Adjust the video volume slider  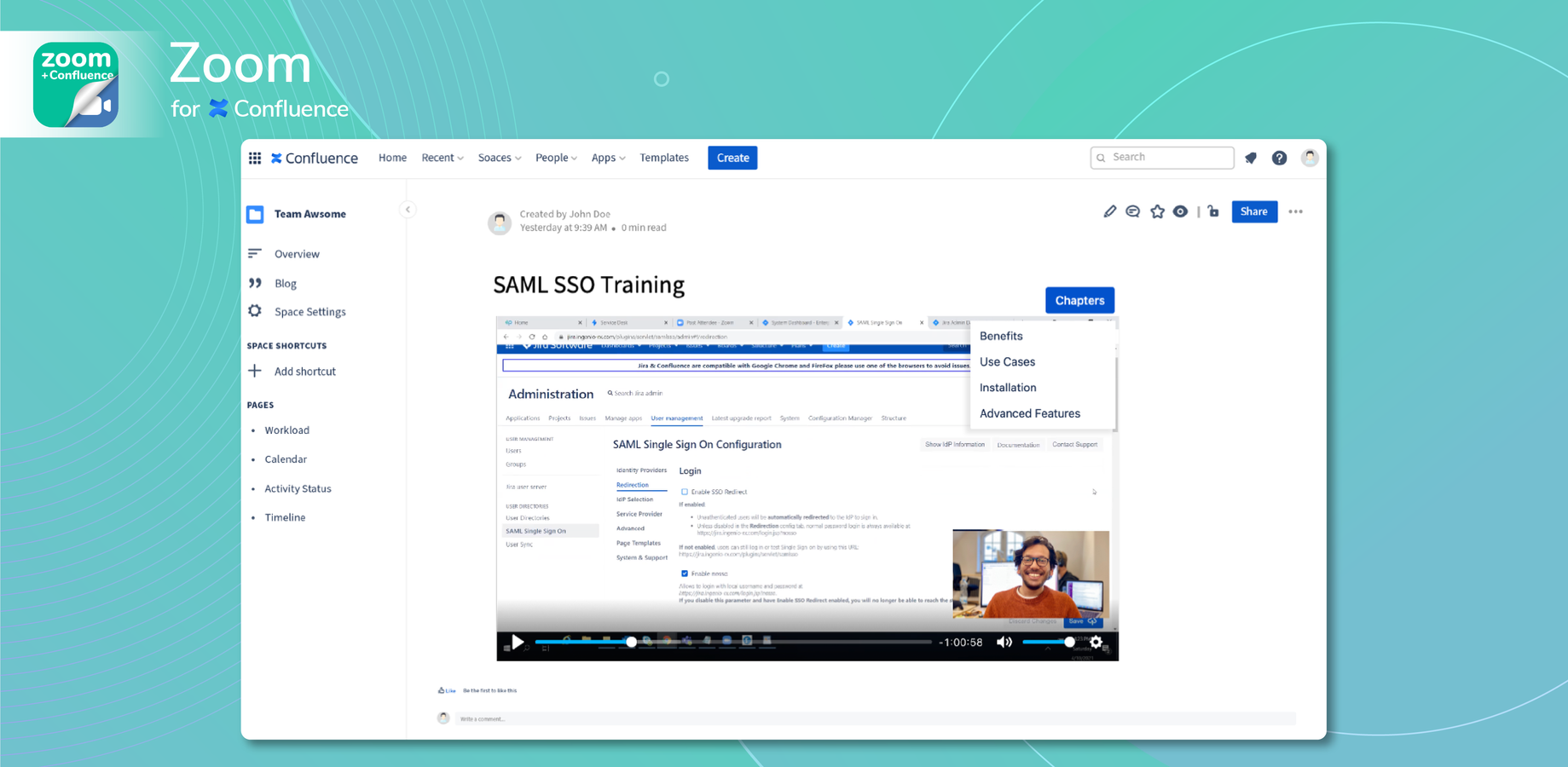tap(1048, 642)
